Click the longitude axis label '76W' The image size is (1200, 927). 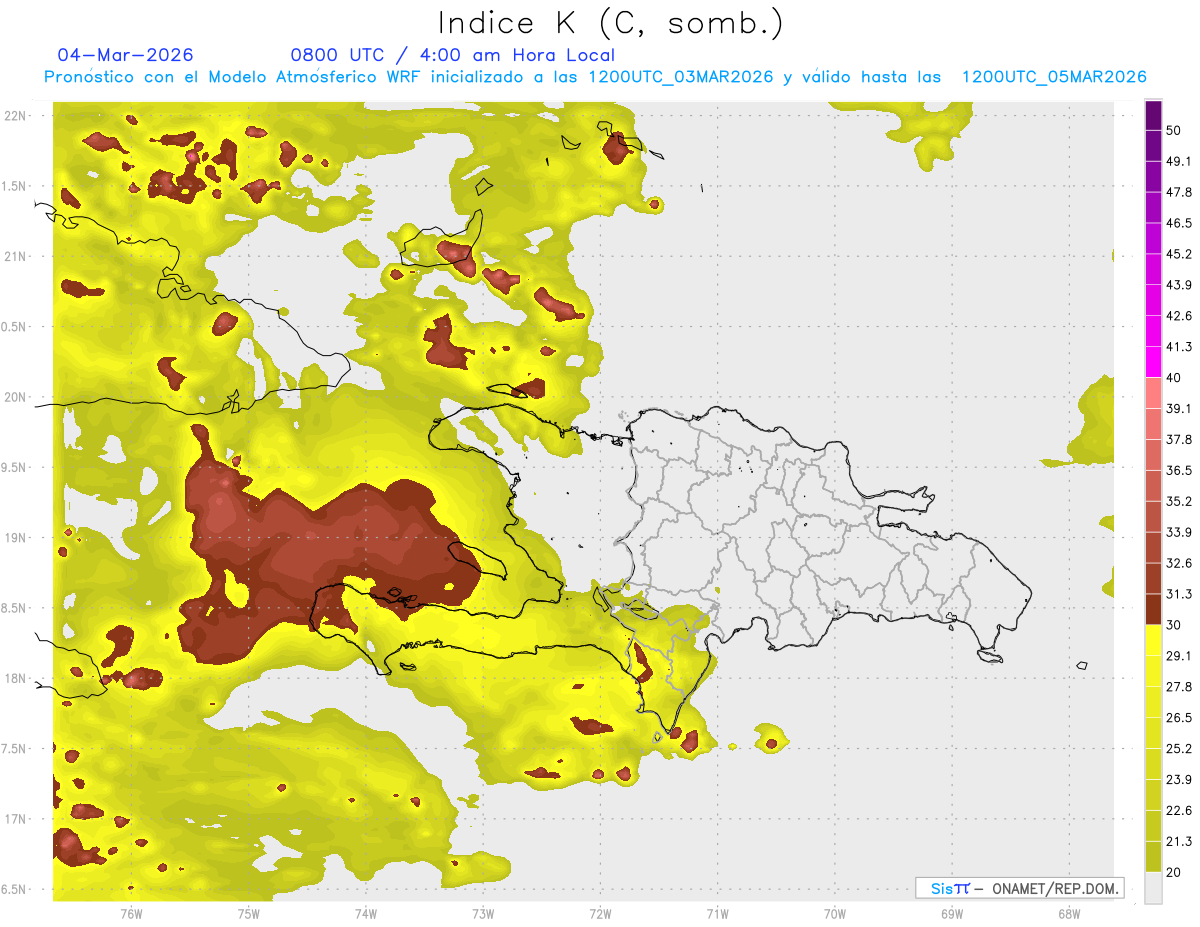pos(131,915)
